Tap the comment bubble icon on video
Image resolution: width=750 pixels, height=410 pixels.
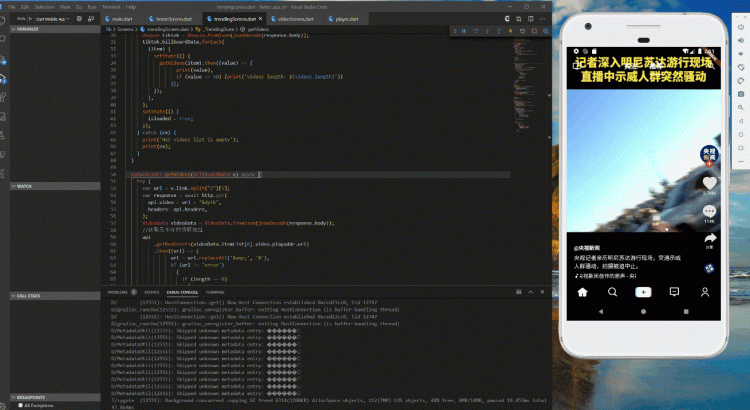pyautogui.click(x=709, y=211)
